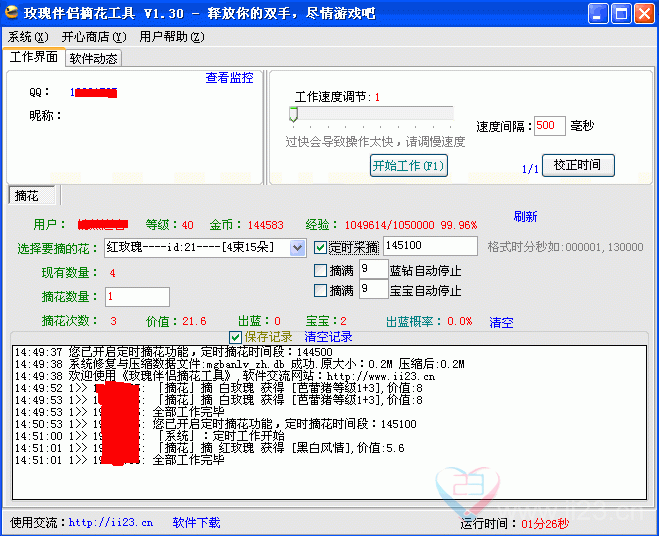Click the app icon in title bar
Viewport: 659px width, 536px height.
[x=11, y=12]
